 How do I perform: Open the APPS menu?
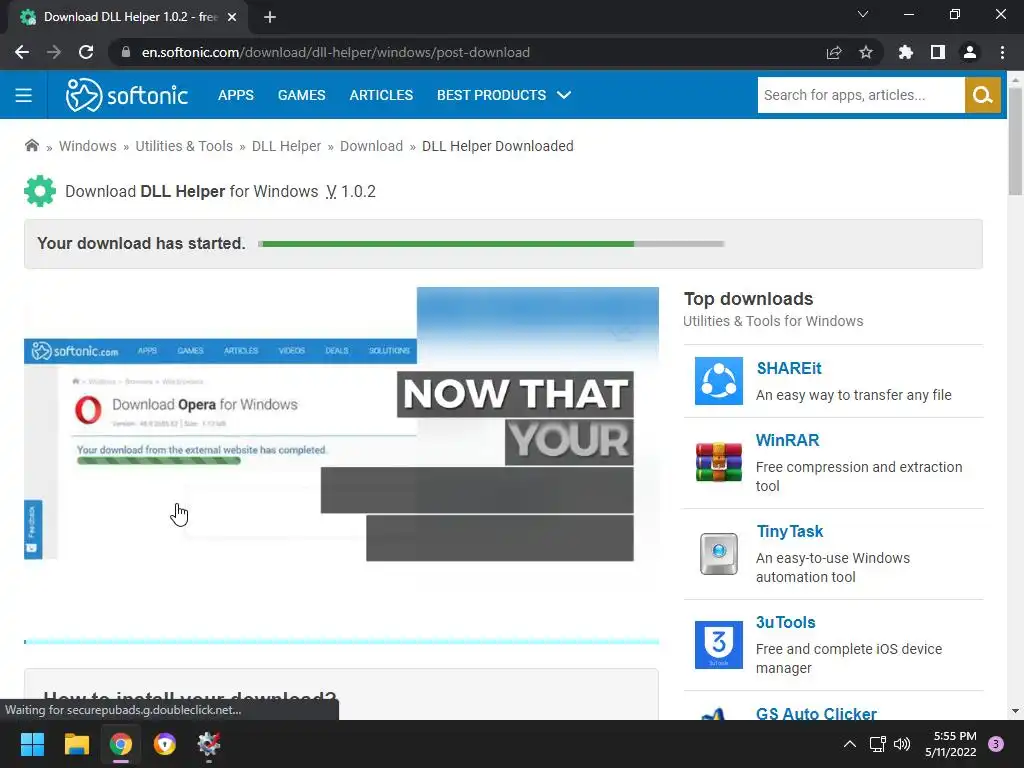[x=236, y=95]
